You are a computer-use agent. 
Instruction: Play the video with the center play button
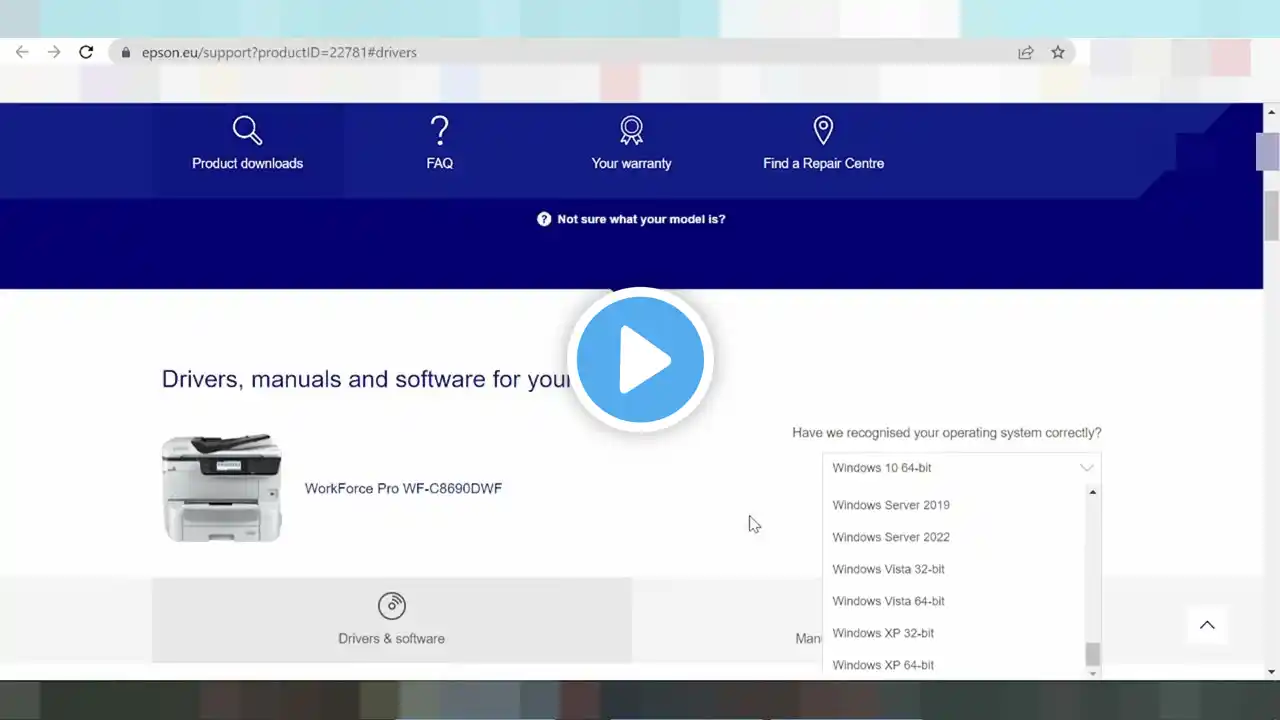pos(640,360)
